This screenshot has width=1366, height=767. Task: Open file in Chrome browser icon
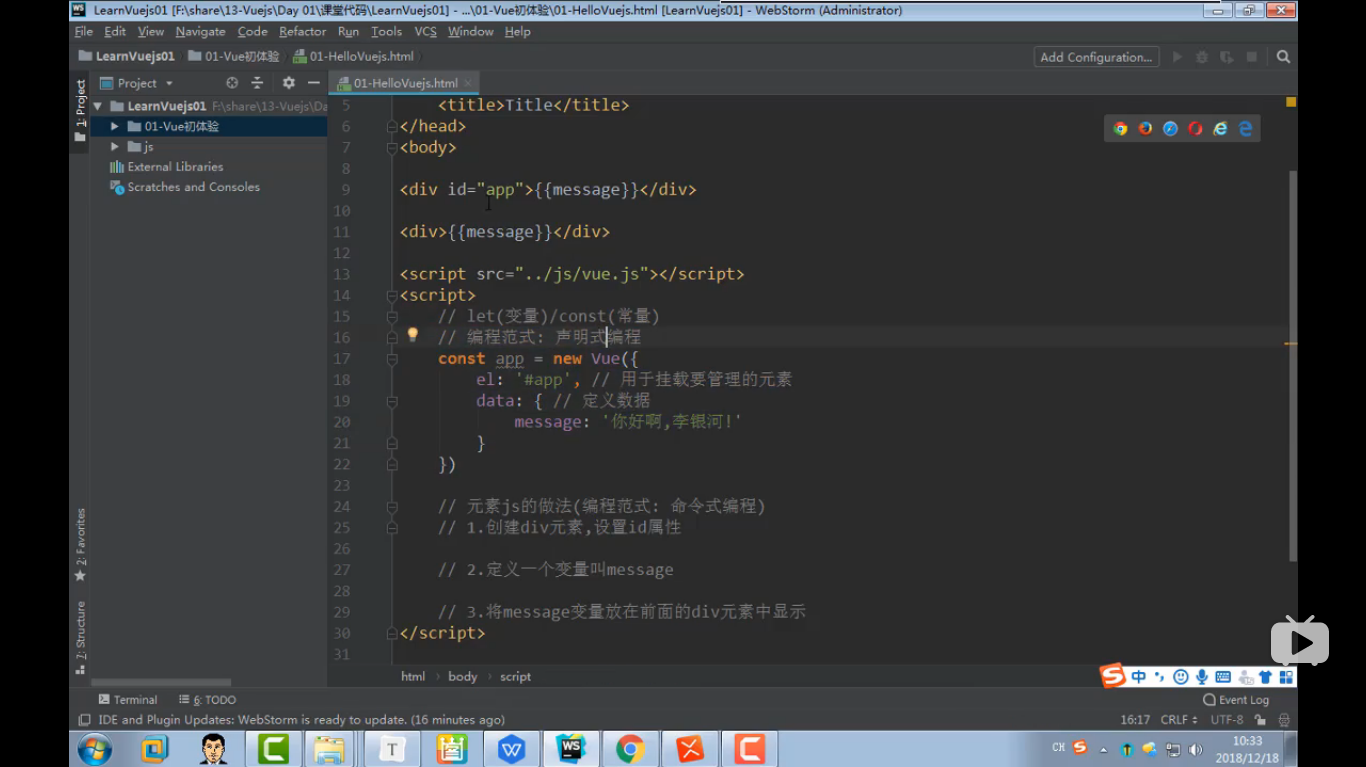click(1120, 129)
